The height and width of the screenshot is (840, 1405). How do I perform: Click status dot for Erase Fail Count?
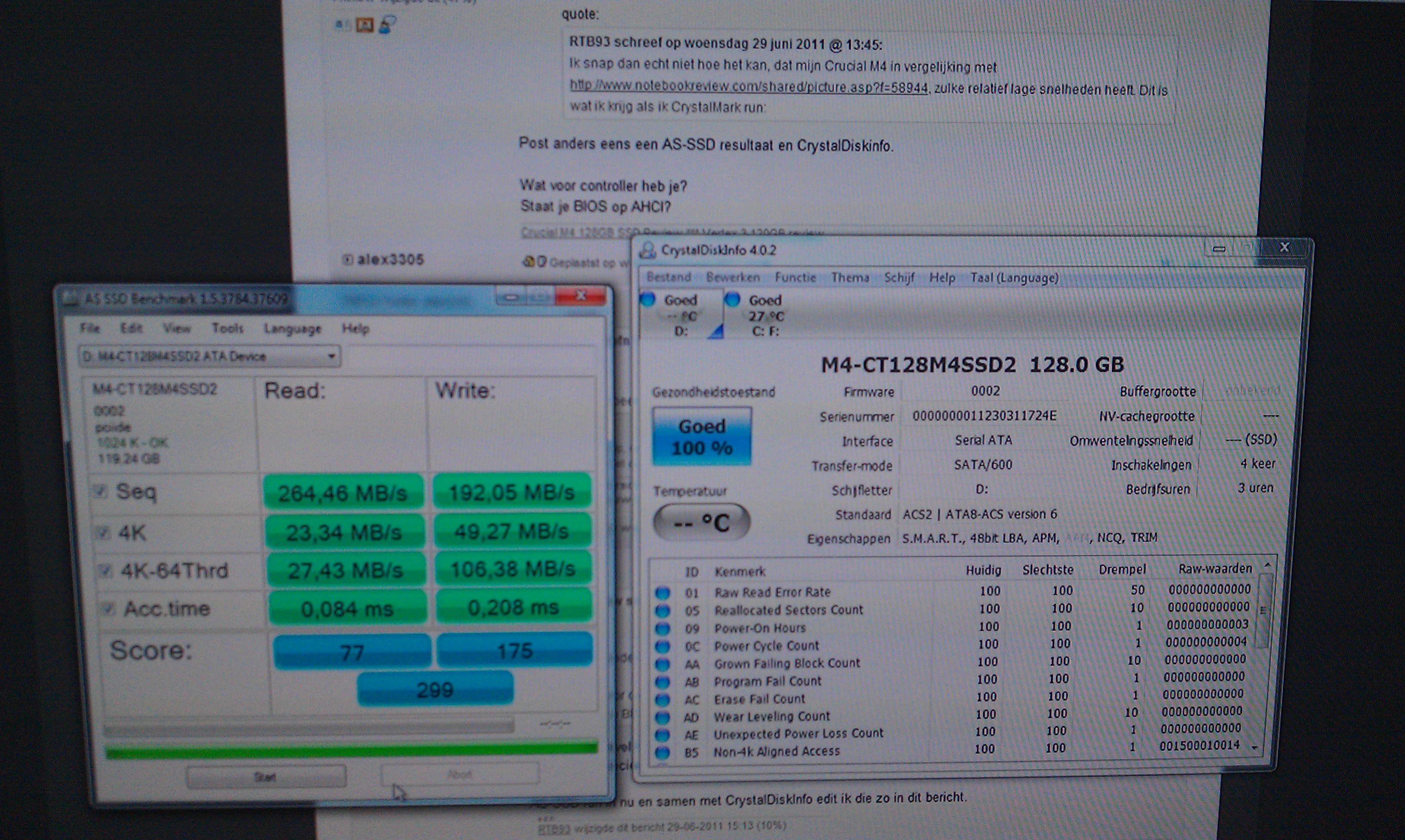(x=662, y=700)
